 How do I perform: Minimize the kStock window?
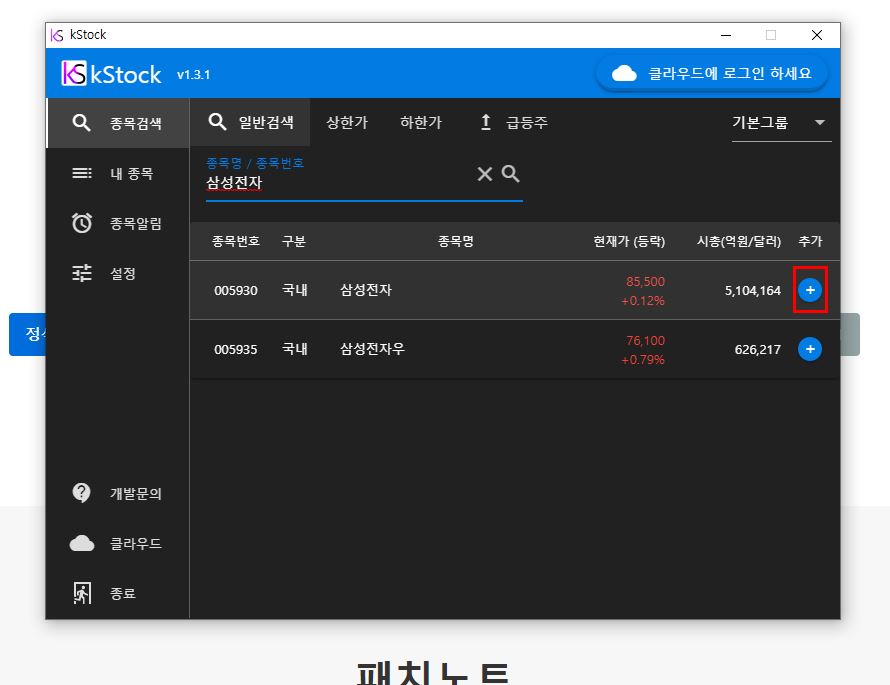726,35
